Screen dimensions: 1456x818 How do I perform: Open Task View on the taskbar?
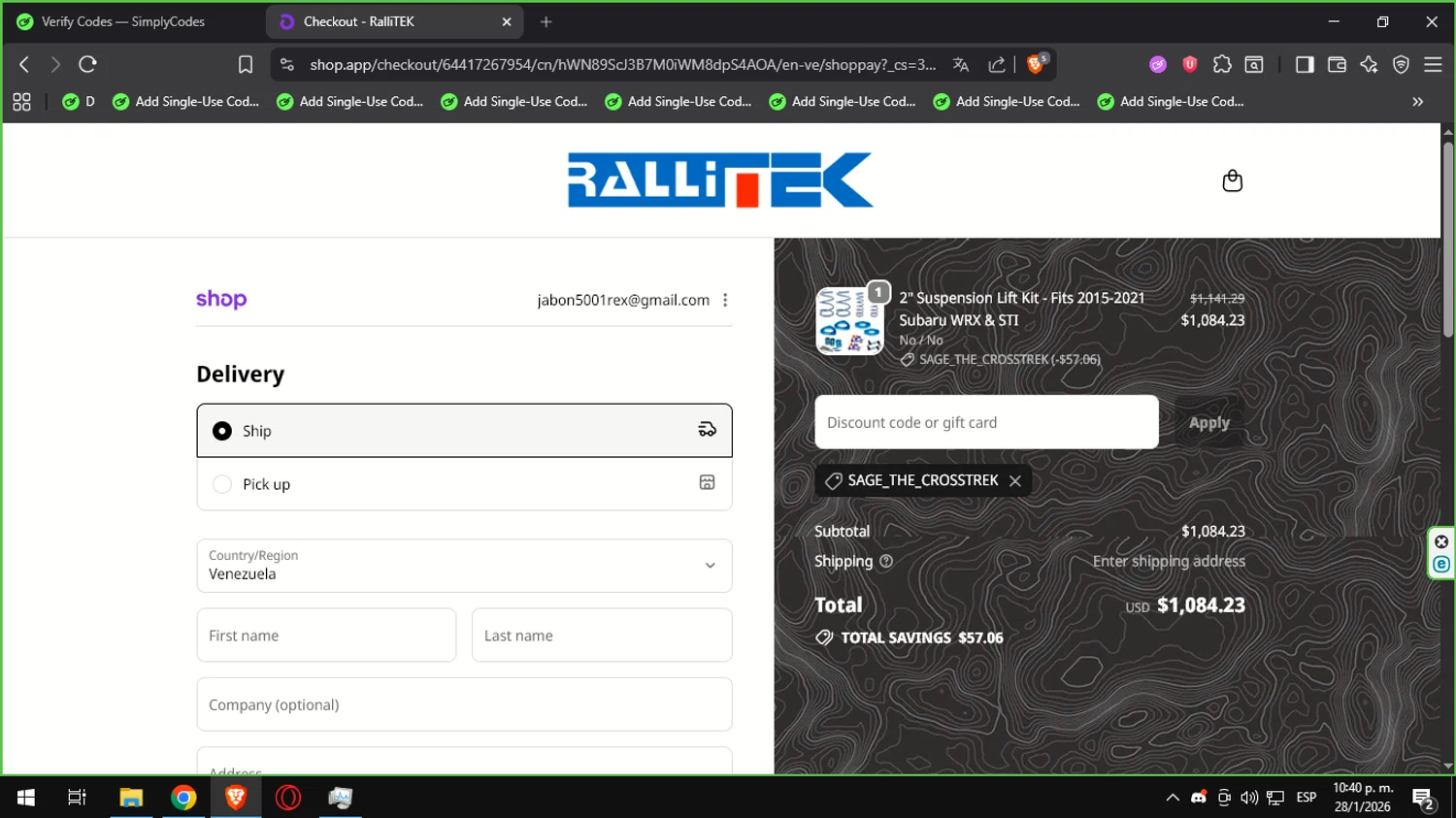pos(77,798)
